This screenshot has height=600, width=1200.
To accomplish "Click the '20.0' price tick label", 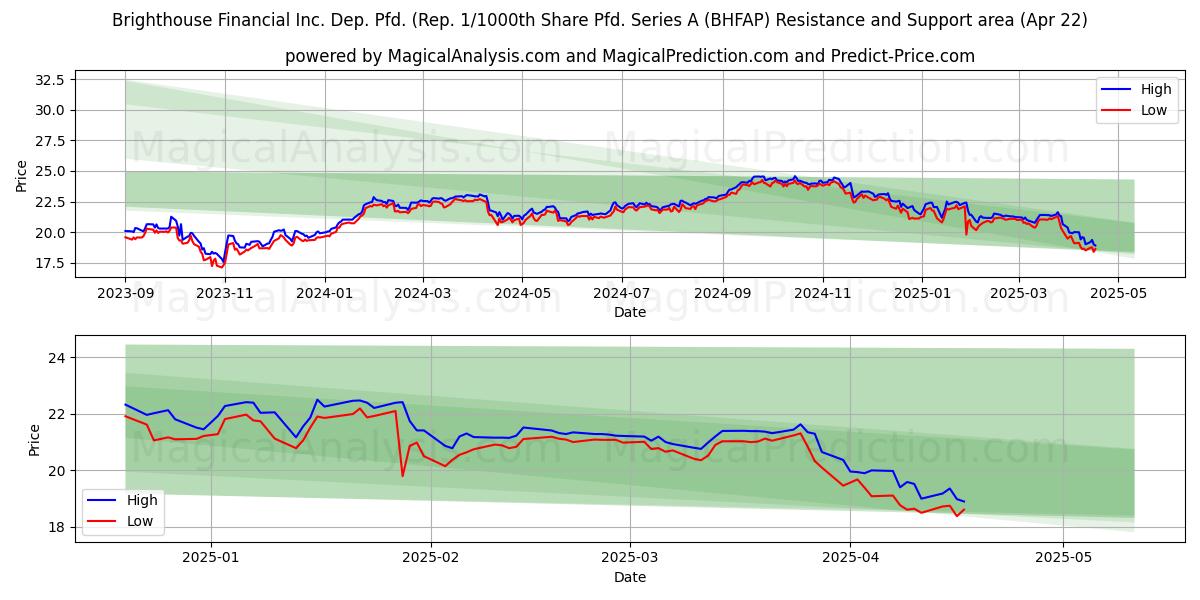I will [x=50, y=233].
